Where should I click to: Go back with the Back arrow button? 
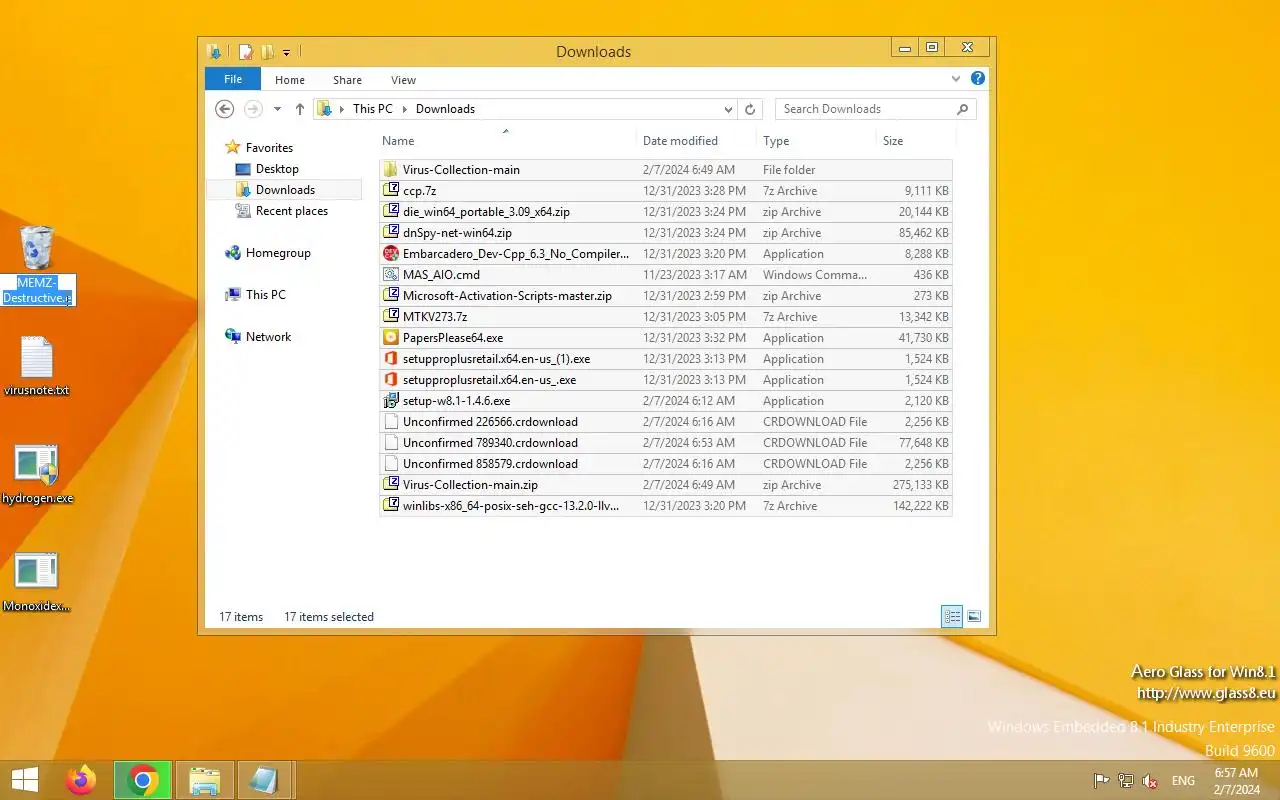click(x=225, y=109)
